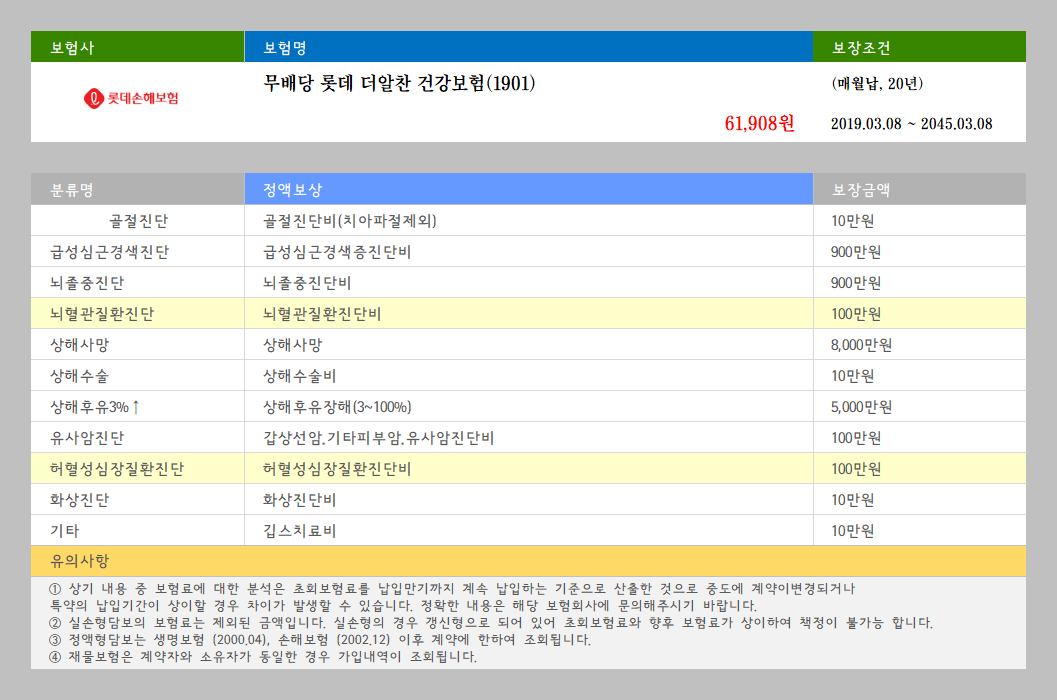Viewport: 1057px width, 700px height.
Task: Click the payment terms (매월납, 20년)
Action: click(x=877, y=84)
